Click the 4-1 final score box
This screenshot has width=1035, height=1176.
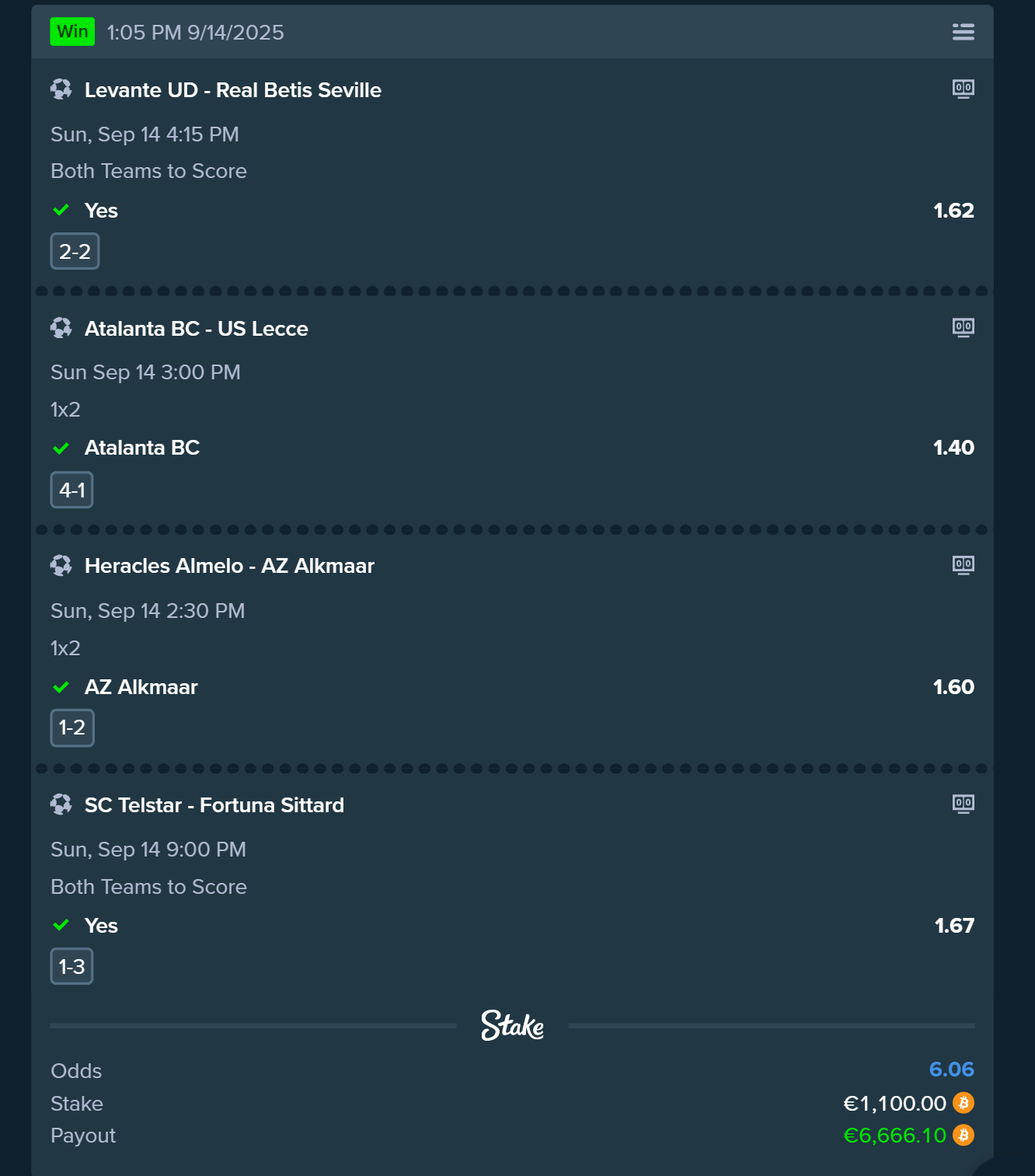[x=71, y=490]
